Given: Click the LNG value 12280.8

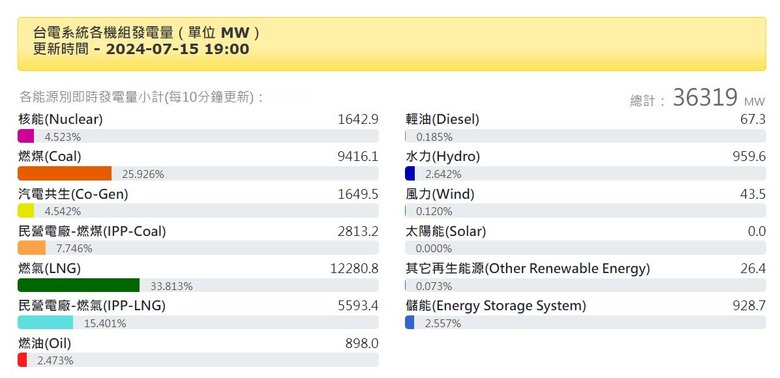Looking at the screenshot, I should pos(354,269).
